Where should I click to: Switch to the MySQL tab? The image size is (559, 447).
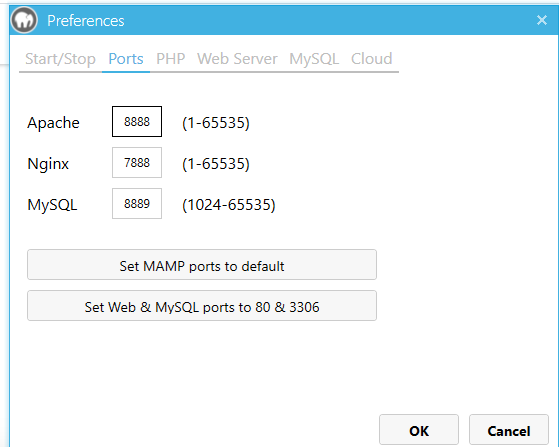pos(314,59)
